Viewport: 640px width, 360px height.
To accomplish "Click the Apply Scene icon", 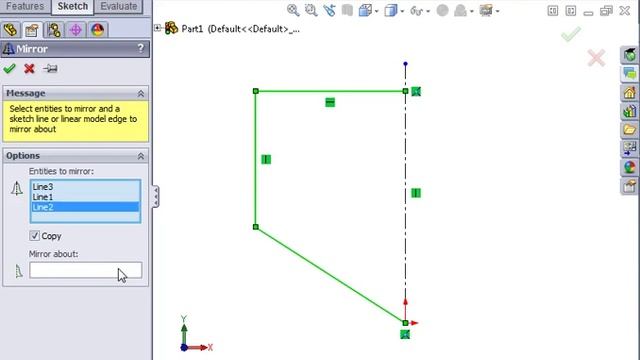I will click(460, 11).
